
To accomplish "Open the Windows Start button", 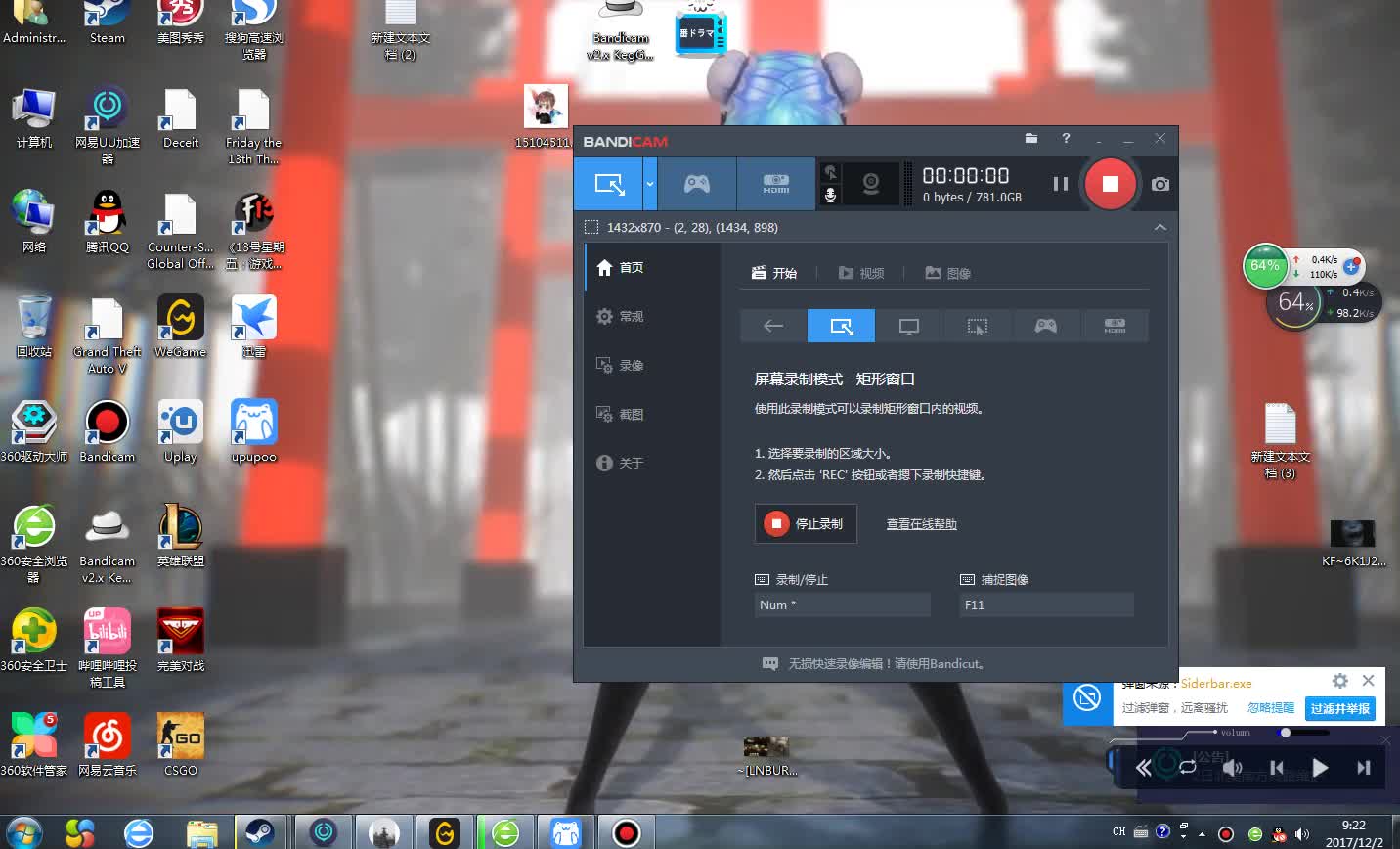I will [x=24, y=832].
